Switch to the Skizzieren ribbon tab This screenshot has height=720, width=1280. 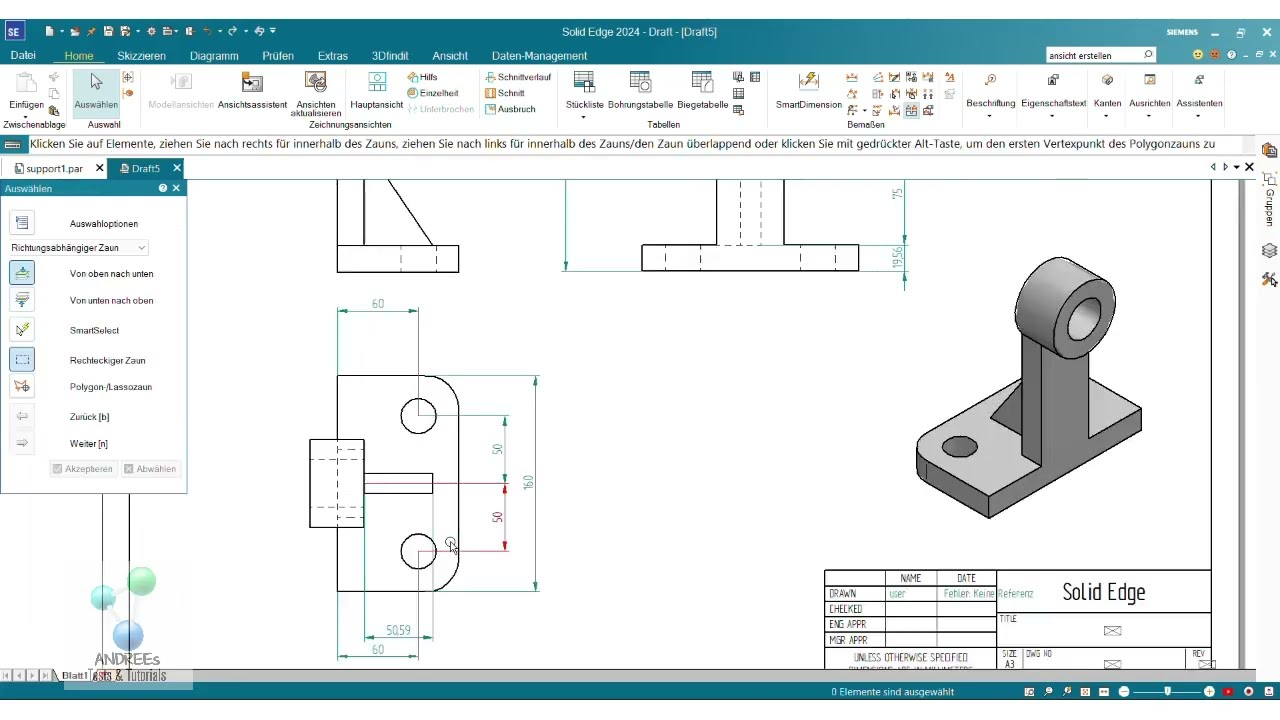point(141,56)
